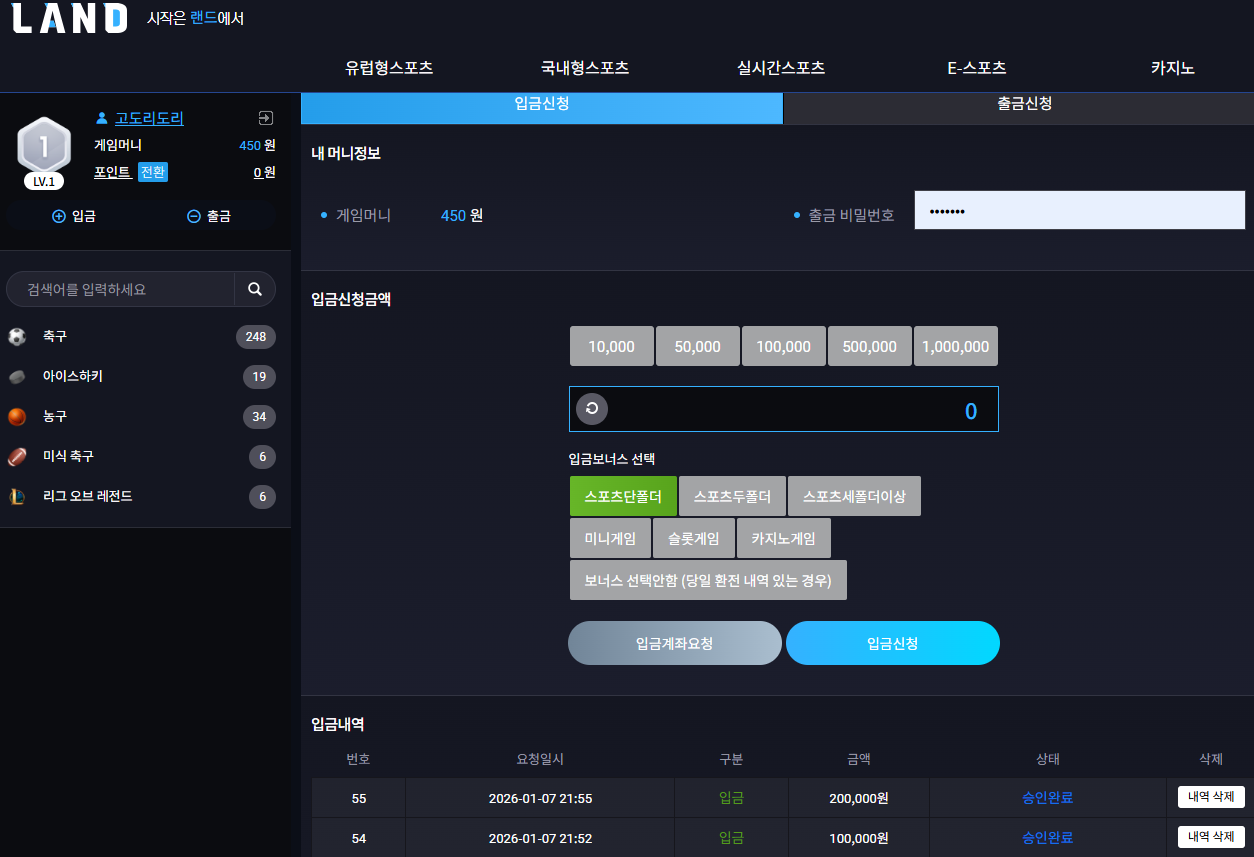Click the LV.1 level badge

[44, 182]
